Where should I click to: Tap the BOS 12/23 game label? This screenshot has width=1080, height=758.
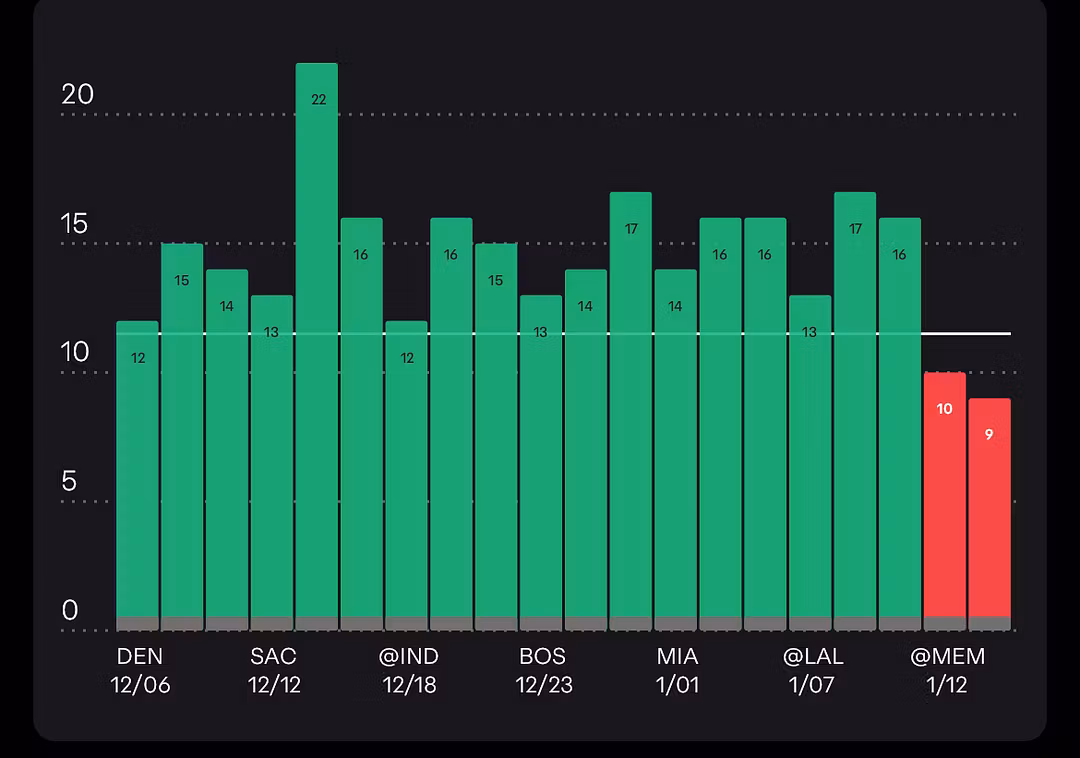(x=542, y=671)
